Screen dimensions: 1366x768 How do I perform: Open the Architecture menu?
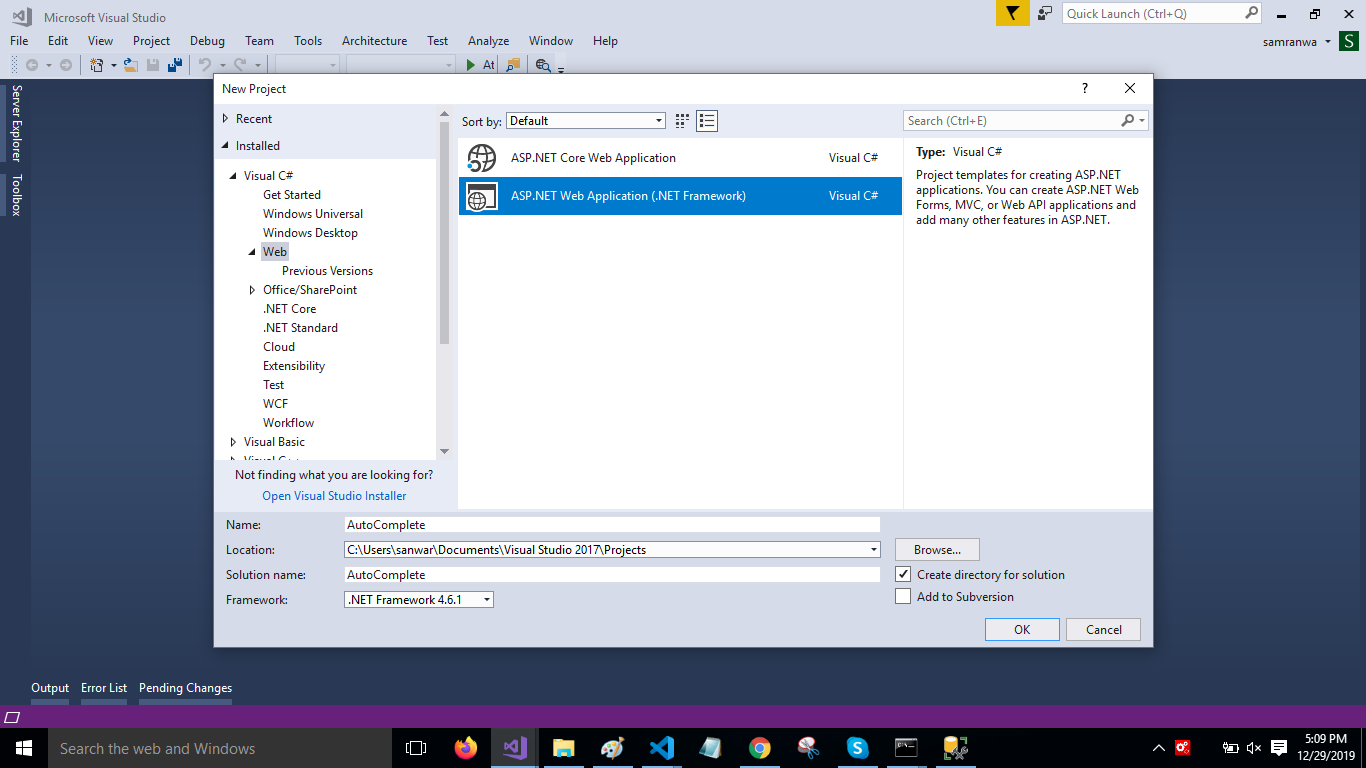[374, 41]
